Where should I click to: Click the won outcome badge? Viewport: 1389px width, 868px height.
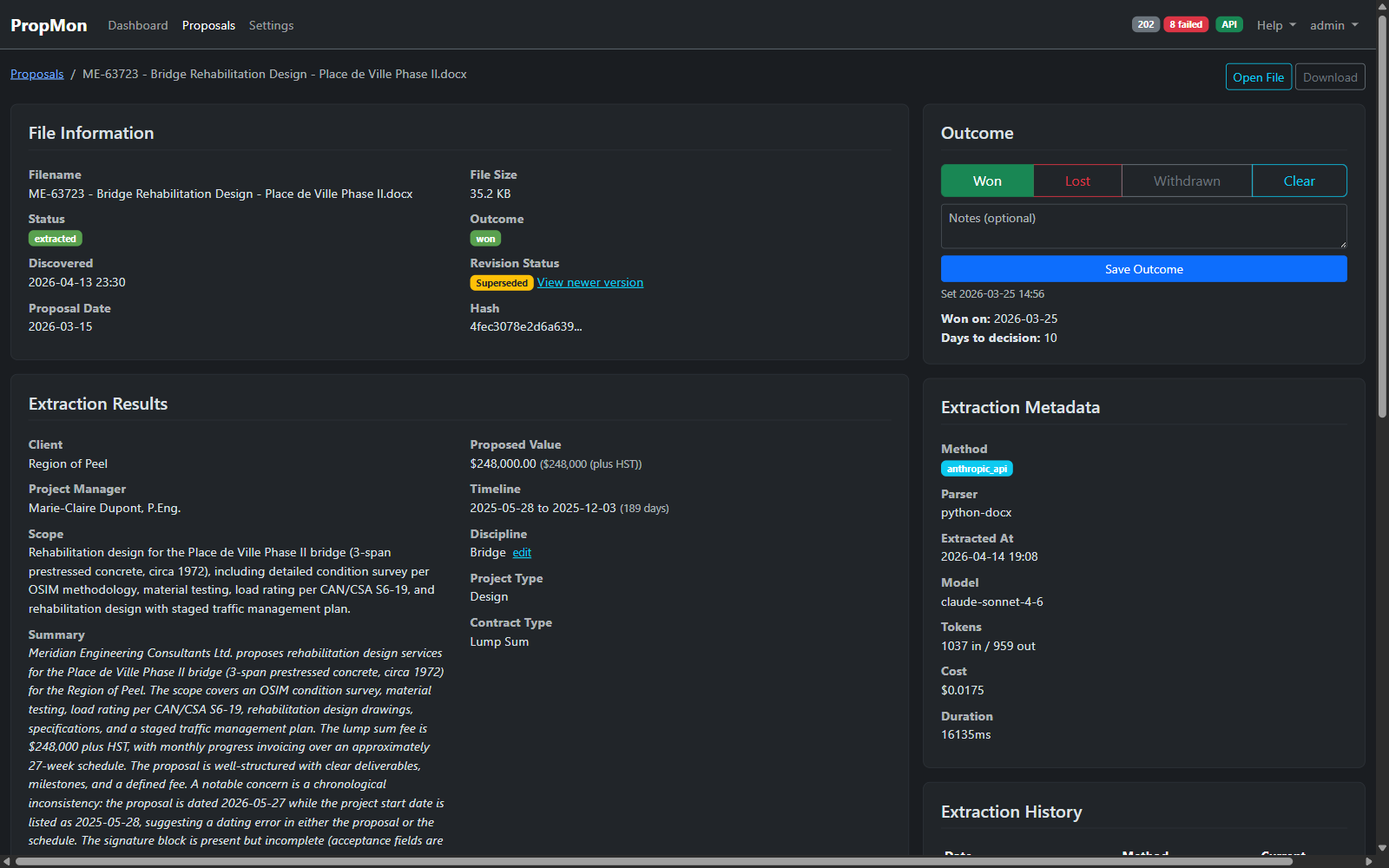click(485, 238)
